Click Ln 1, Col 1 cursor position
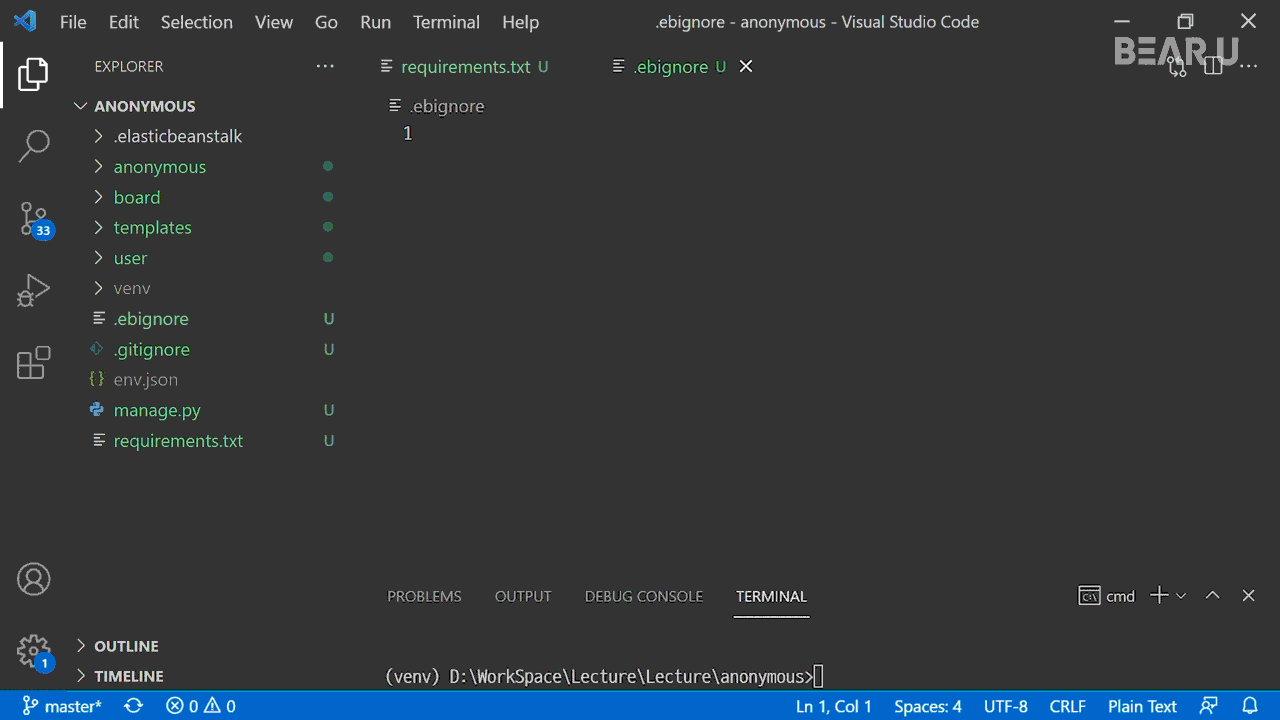The height and width of the screenshot is (720, 1280). [x=834, y=706]
